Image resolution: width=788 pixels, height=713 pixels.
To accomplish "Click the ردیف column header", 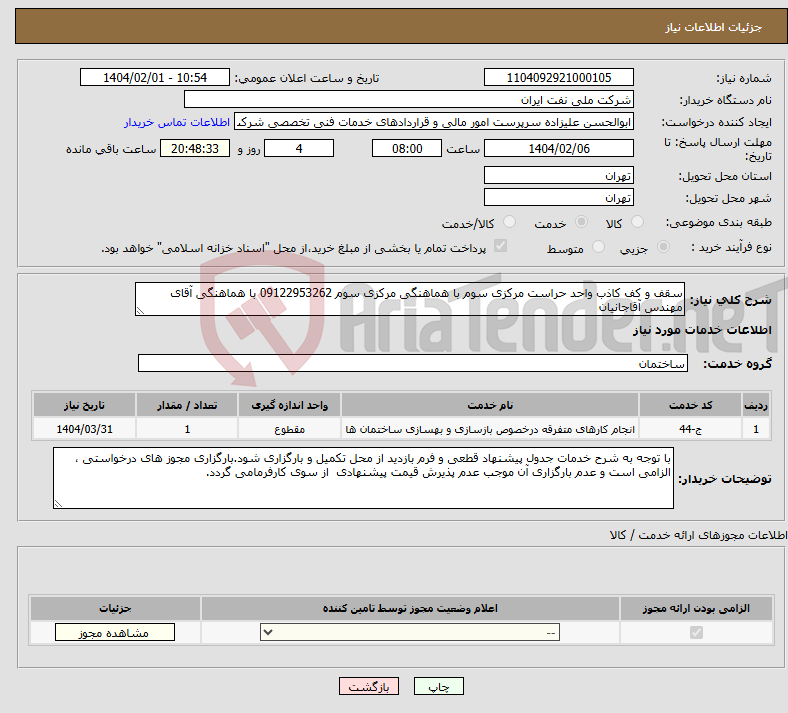I will [756, 405].
